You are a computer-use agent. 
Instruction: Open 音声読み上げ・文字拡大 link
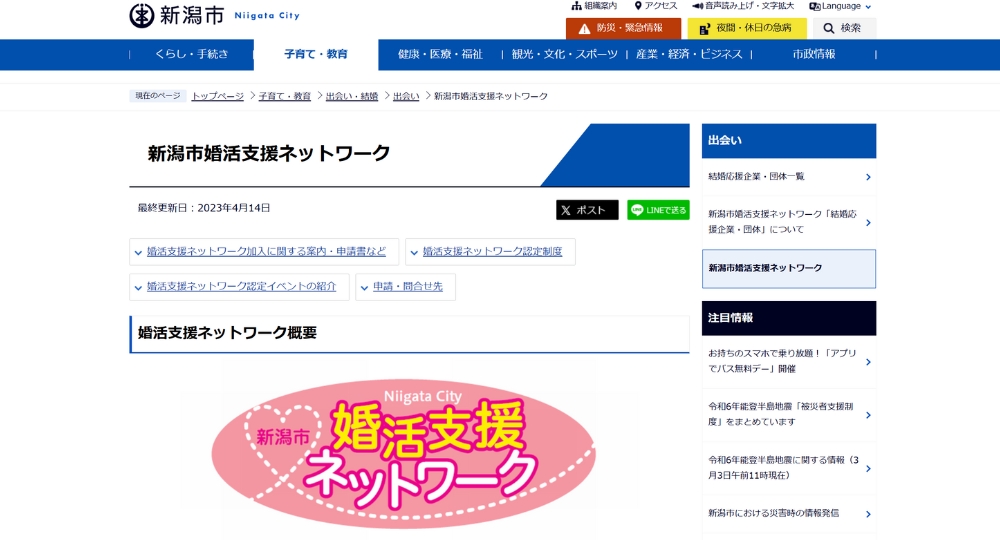743,6
